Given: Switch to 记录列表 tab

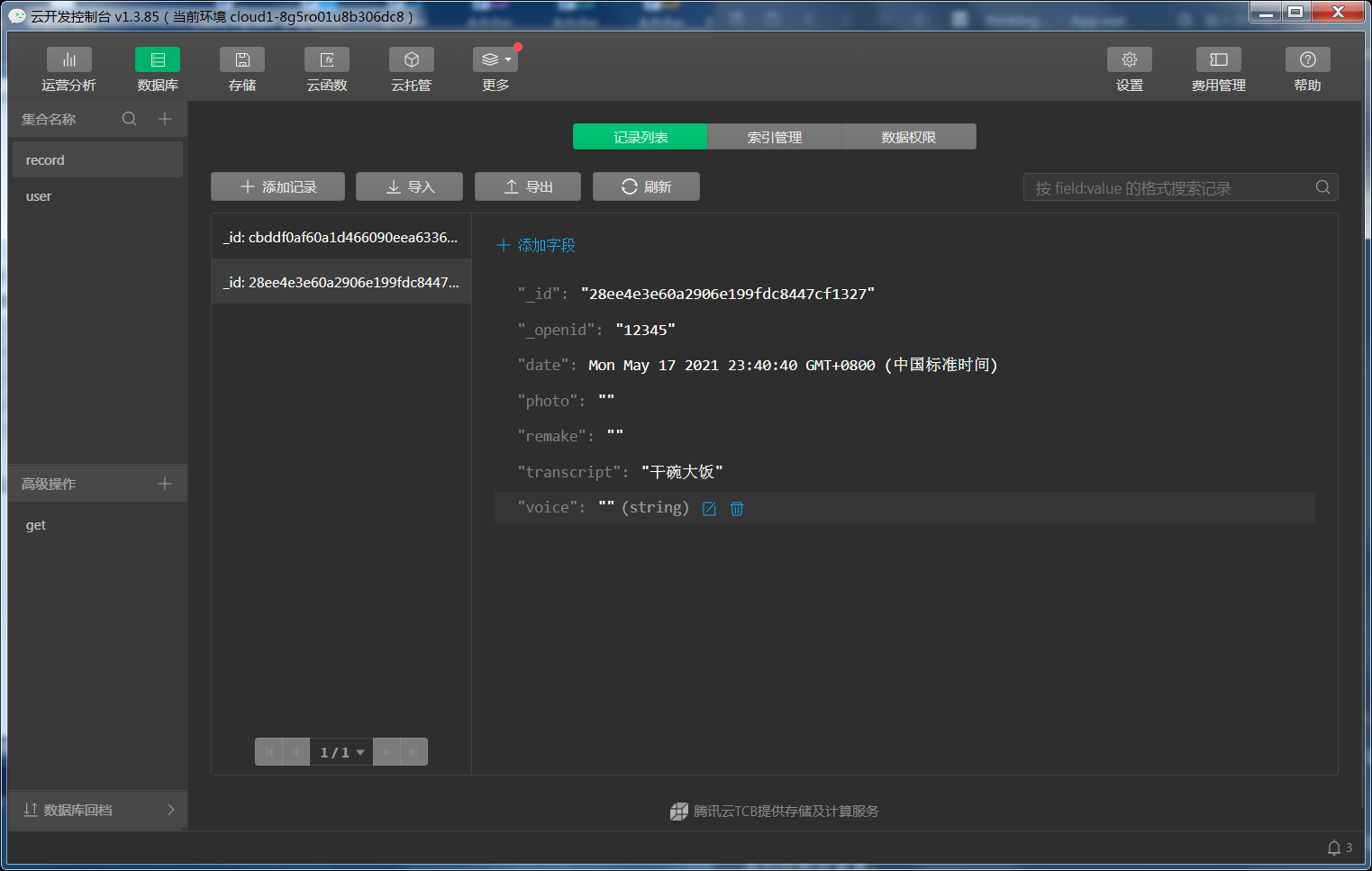Looking at the screenshot, I should coord(641,137).
